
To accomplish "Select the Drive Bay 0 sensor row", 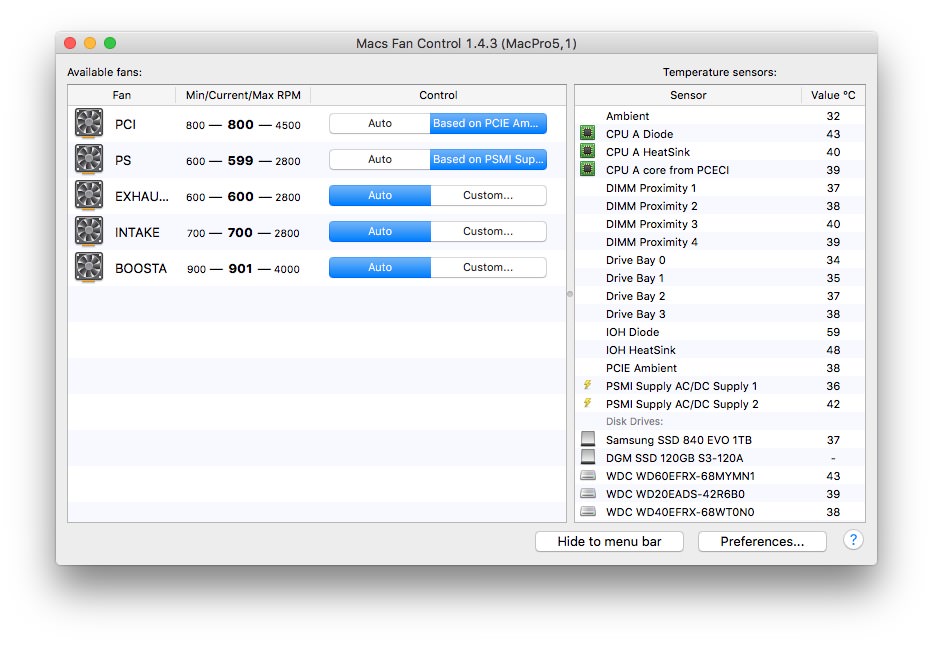I will click(720, 260).
